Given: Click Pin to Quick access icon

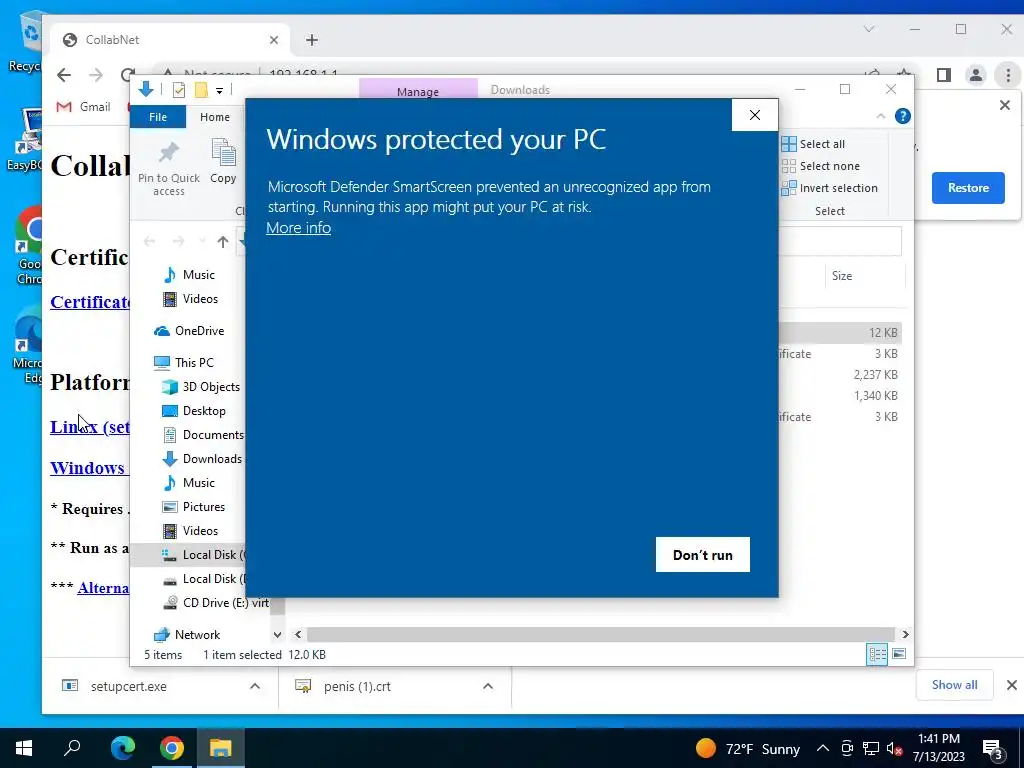Looking at the screenshot, I should pos(168,168).
